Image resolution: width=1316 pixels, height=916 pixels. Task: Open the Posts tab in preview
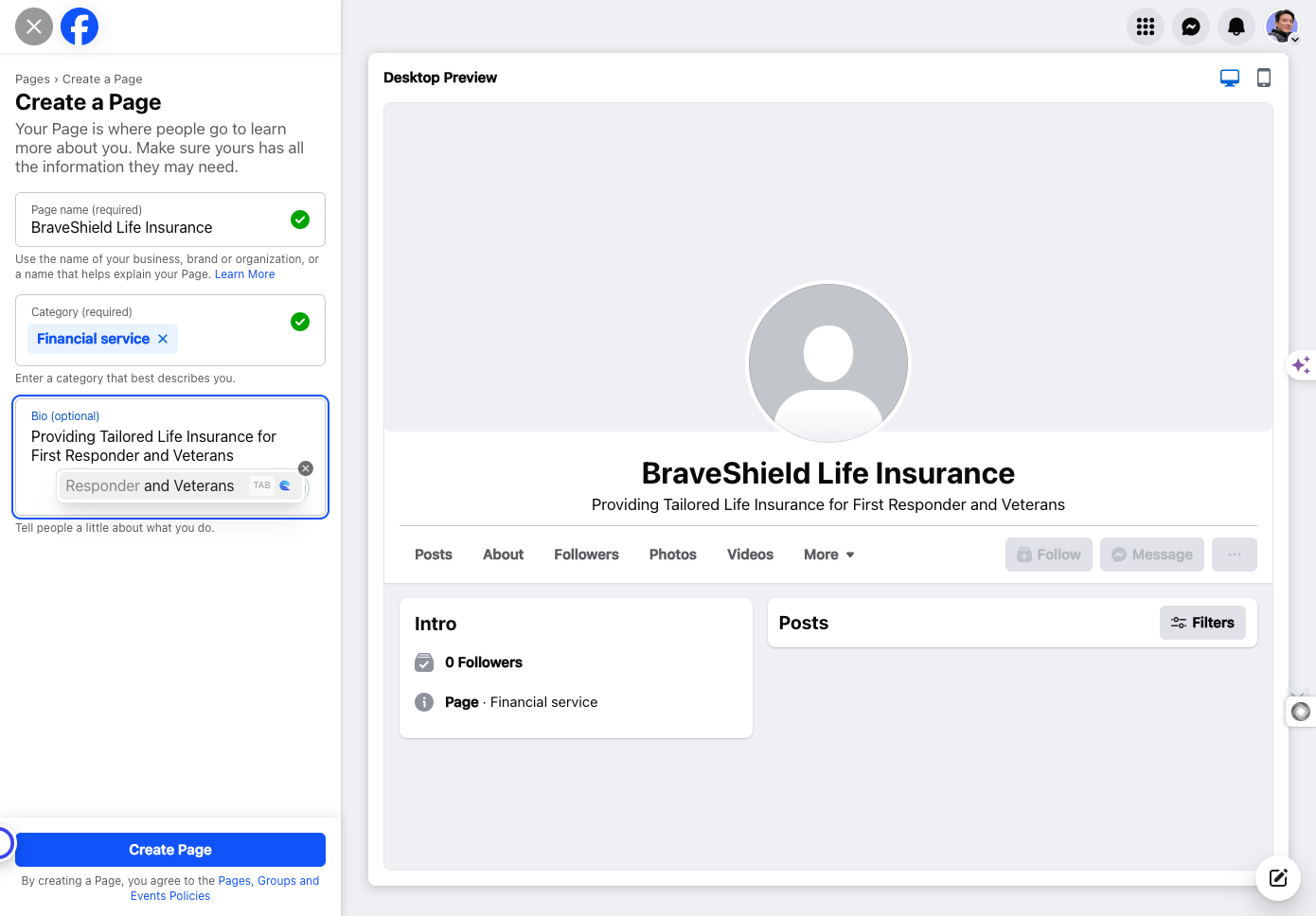point(434,555)
